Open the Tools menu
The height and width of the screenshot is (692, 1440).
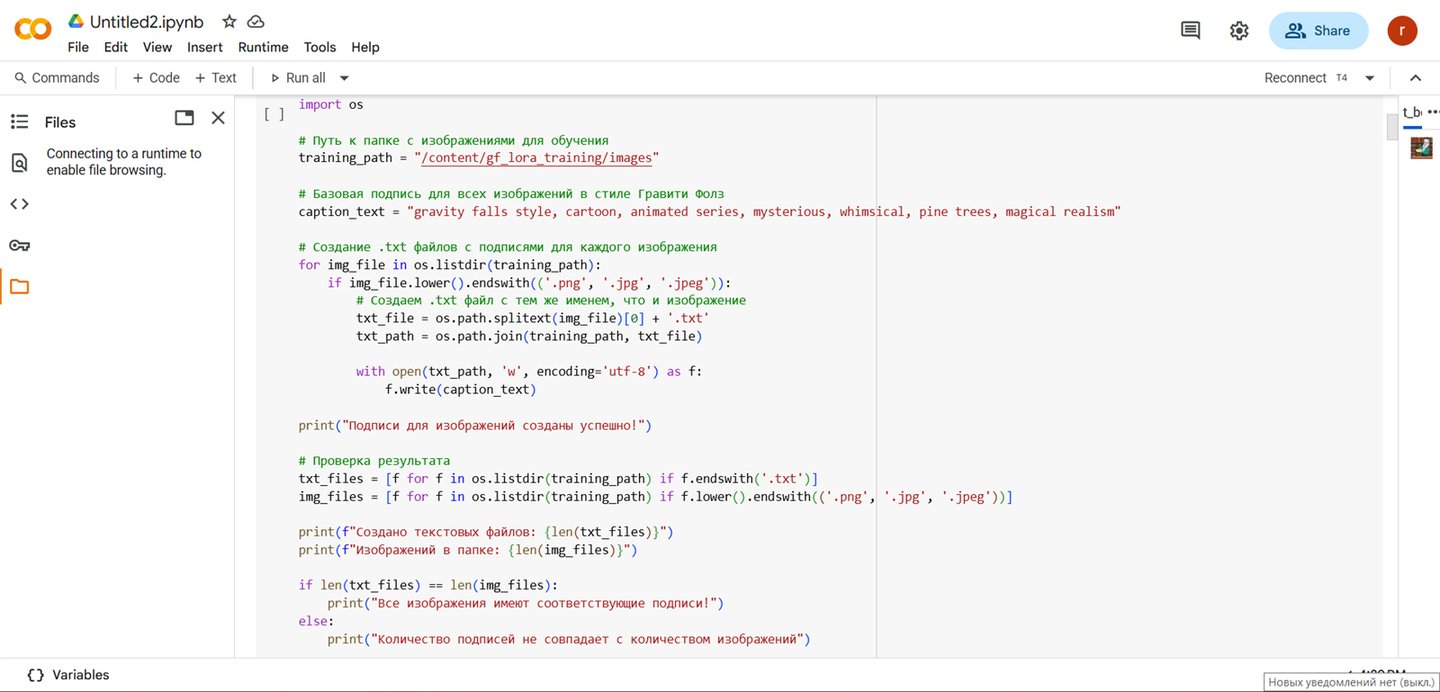320,47
